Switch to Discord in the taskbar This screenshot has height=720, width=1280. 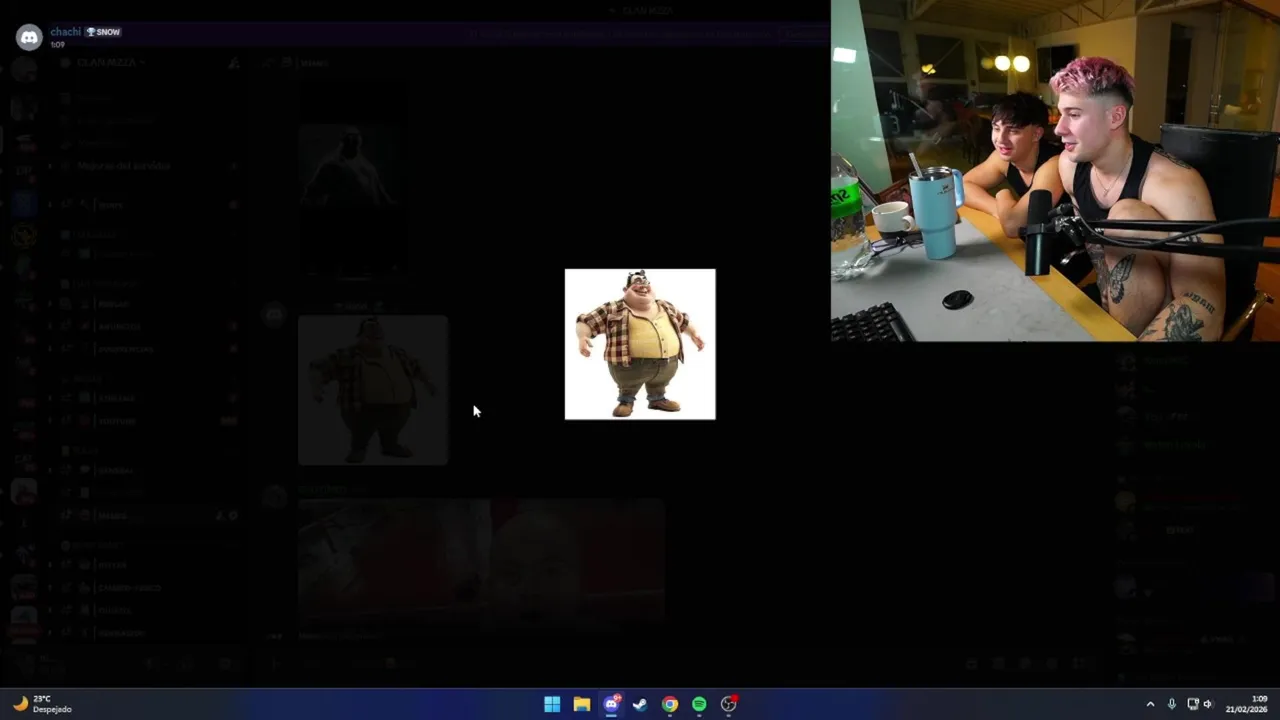point(611,704)
